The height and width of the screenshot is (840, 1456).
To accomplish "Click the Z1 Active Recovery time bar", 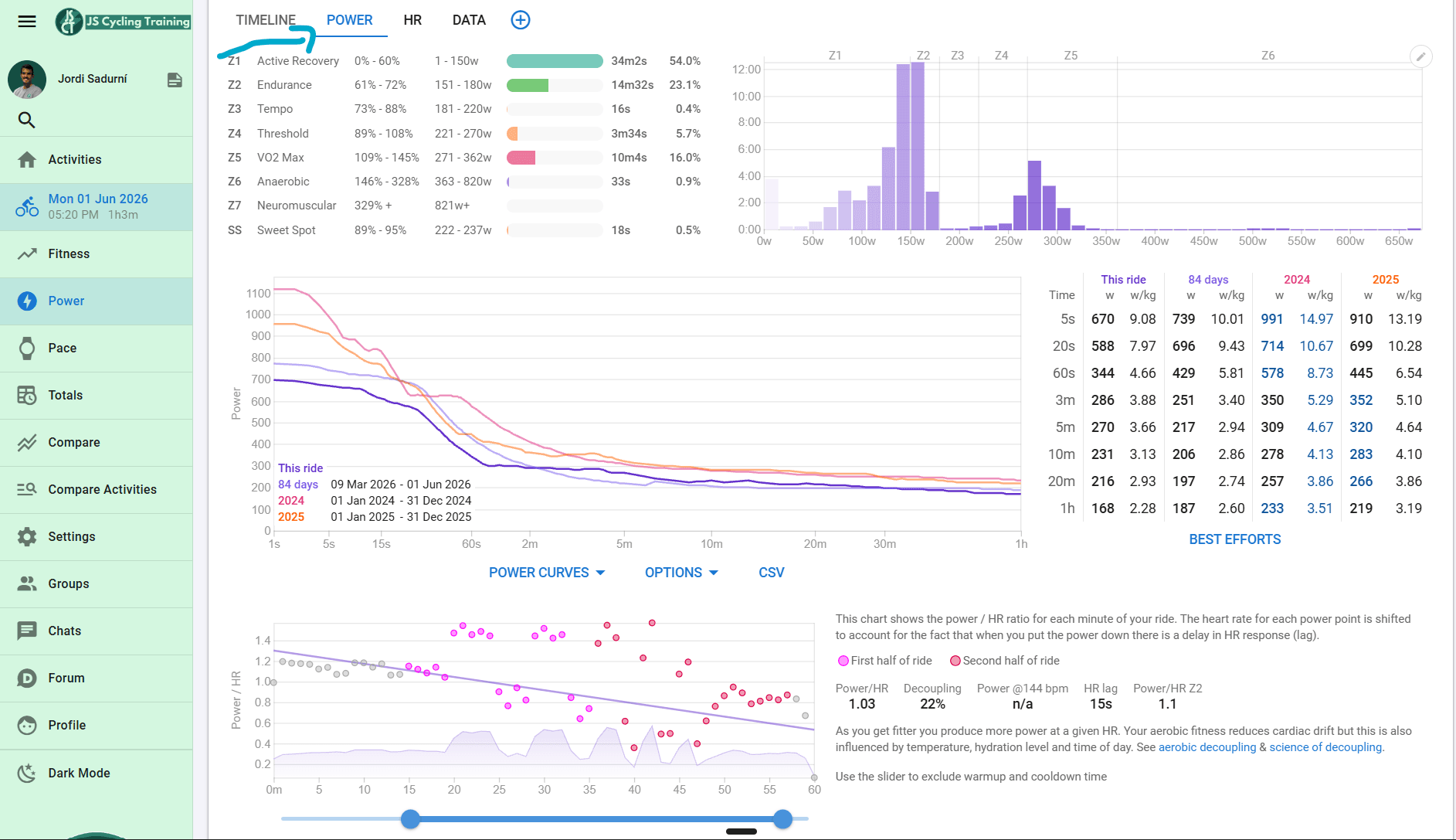I will (555, 61).
